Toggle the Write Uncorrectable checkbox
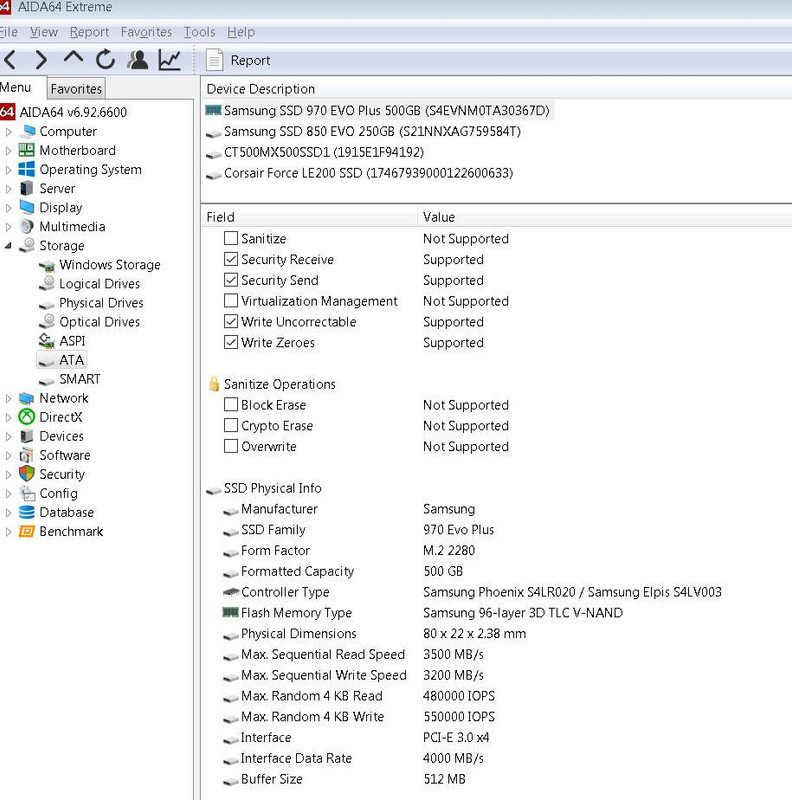792x800 pixels. pyautogui.click(x=231, y=321)
